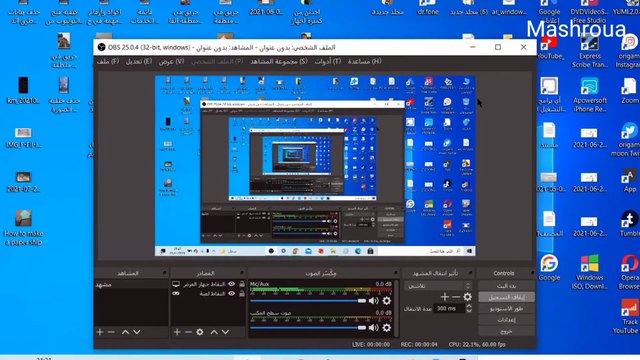
Task: Undock the Controls panel via header icon
Action: (532, 273)
